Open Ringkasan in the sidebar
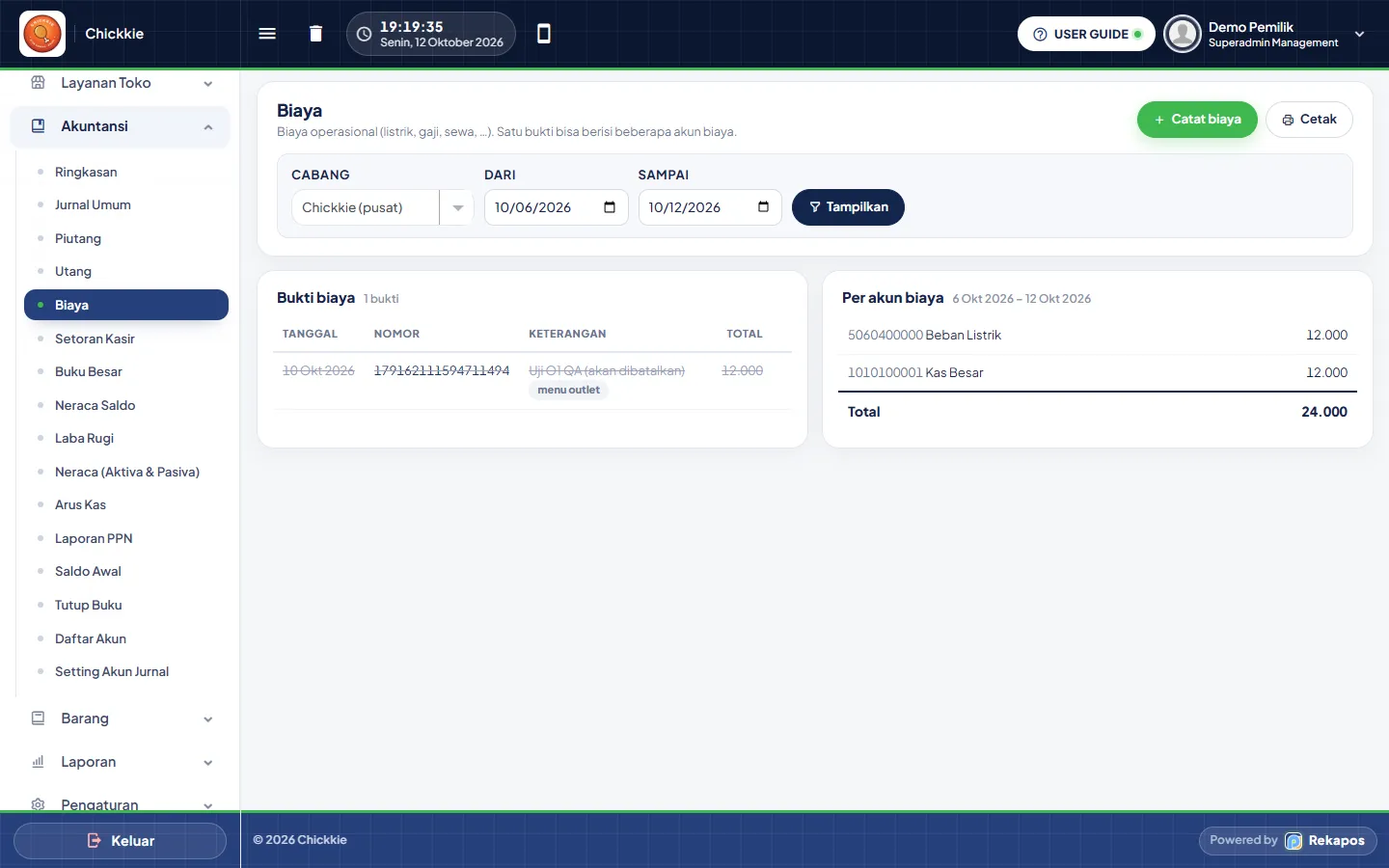 pos(126,172)
